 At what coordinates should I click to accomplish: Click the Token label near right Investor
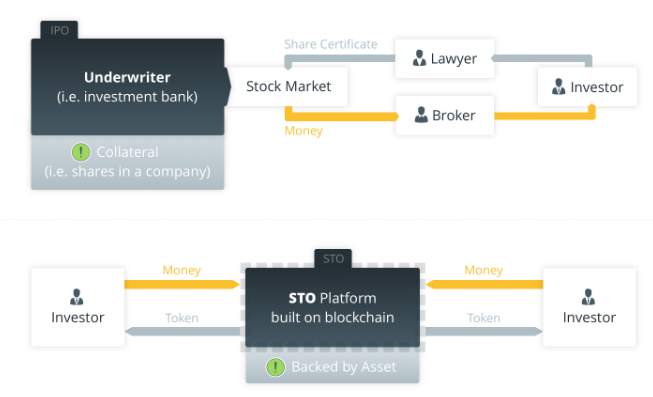pyautogui.click(x=484, y=318)
